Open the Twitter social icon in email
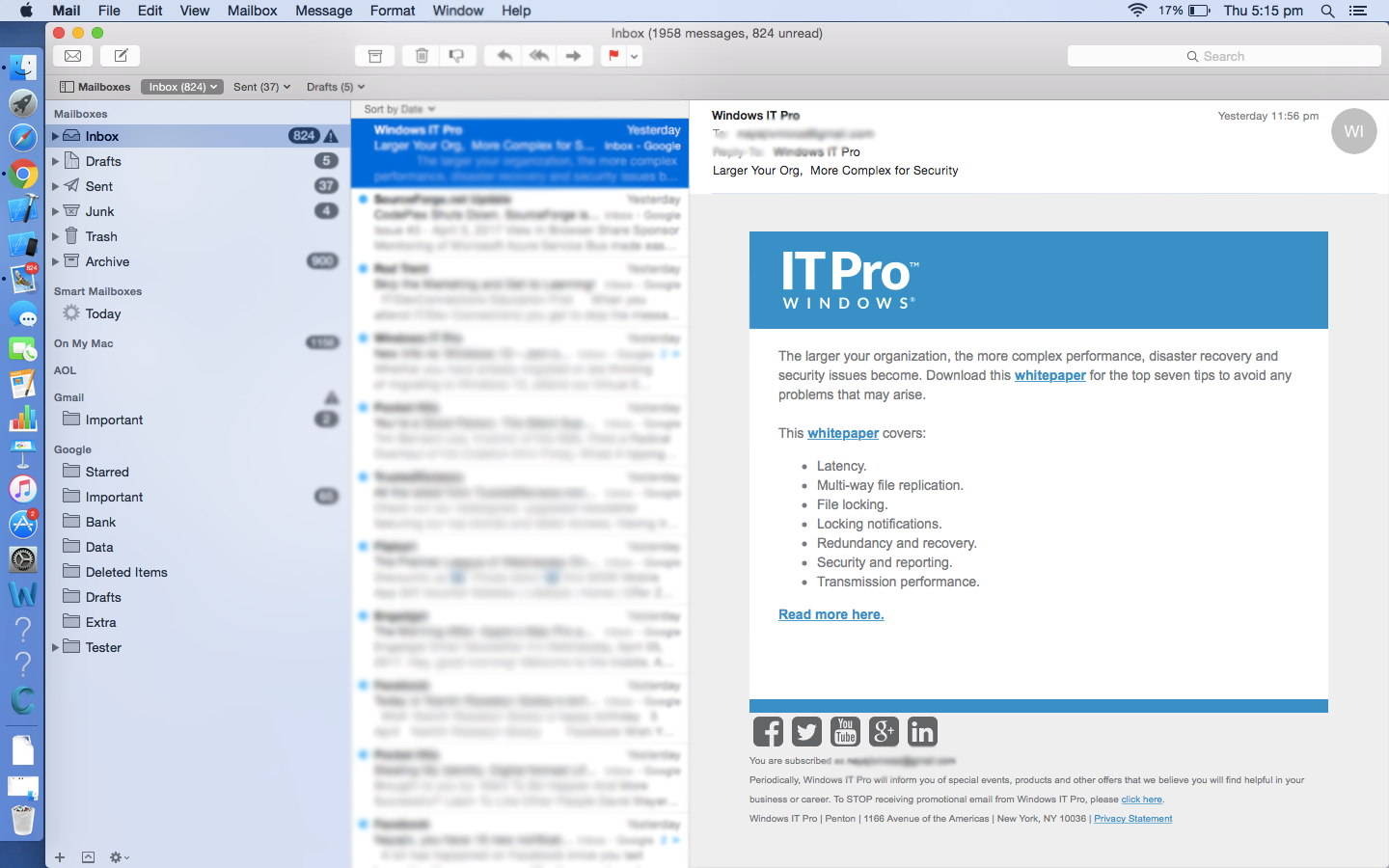 [806, 732]
